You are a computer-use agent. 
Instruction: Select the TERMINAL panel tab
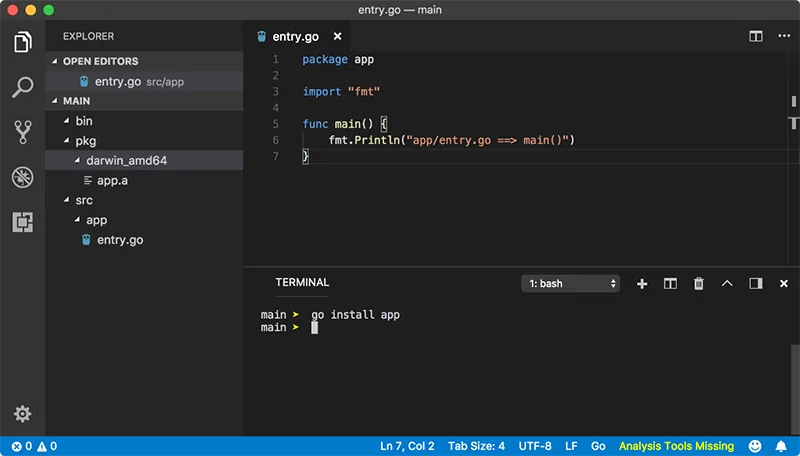coord(302,283)
